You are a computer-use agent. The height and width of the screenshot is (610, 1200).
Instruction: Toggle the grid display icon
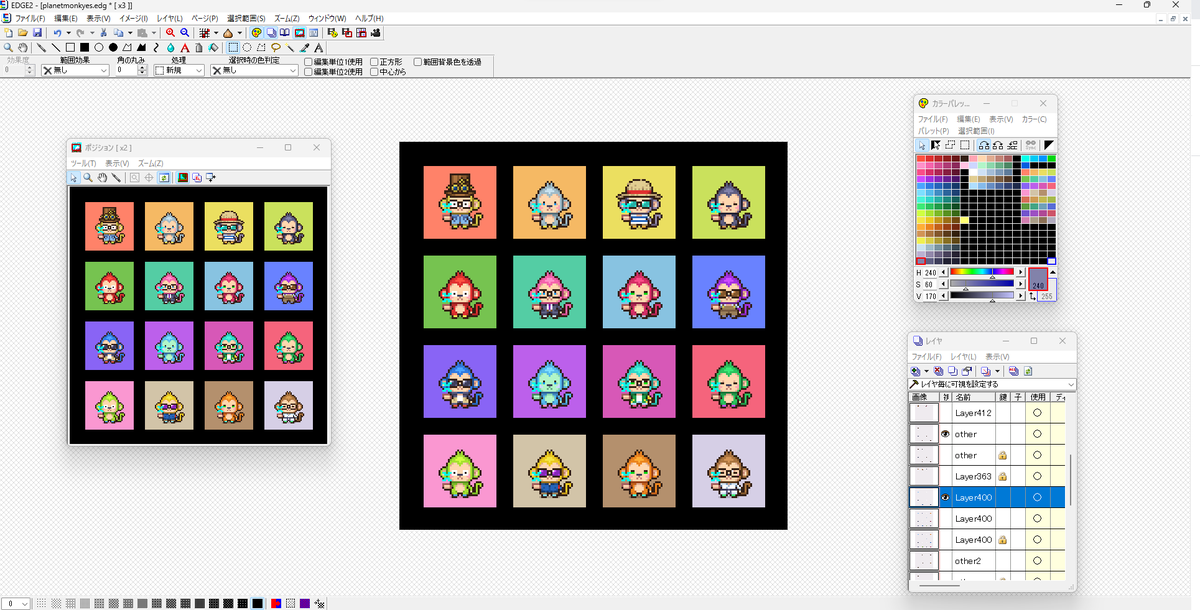(204, 33)
